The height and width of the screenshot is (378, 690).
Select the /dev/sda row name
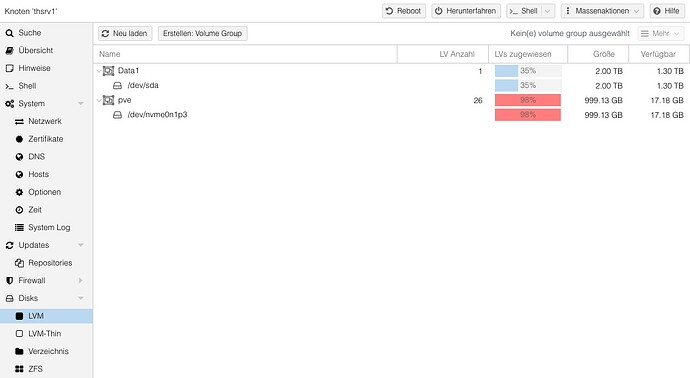143,85
